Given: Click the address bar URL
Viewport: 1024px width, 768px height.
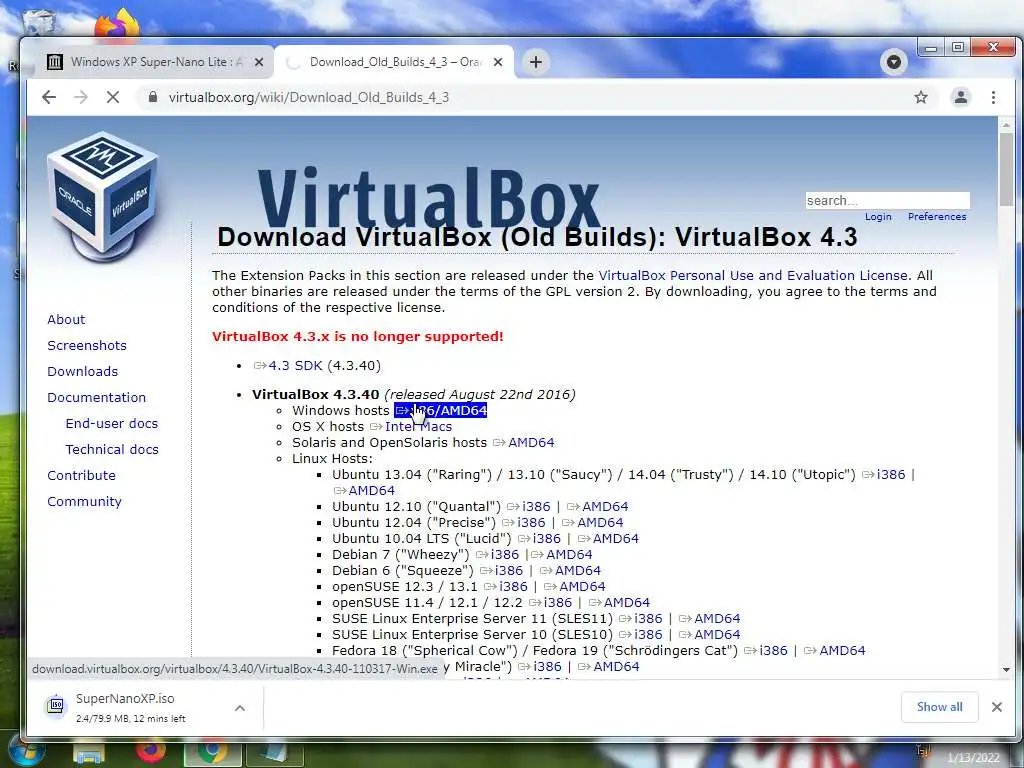Looking at the screenshot, I should [308, 97].
